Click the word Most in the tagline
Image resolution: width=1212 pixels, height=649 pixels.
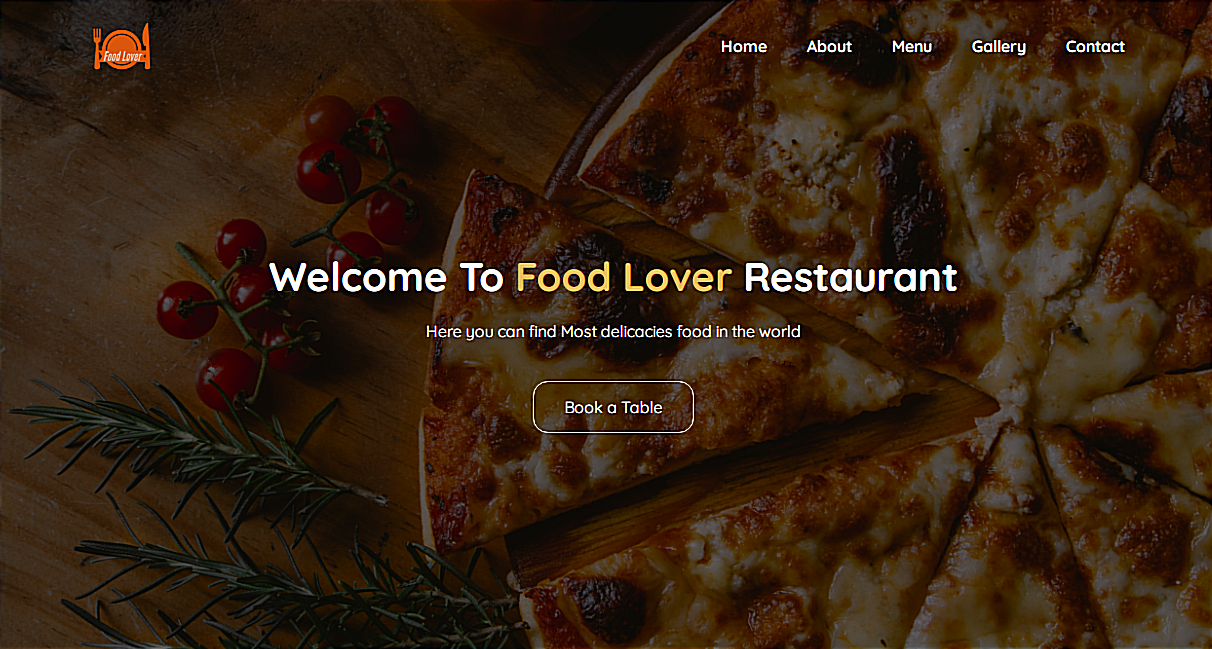pos(578,331)
